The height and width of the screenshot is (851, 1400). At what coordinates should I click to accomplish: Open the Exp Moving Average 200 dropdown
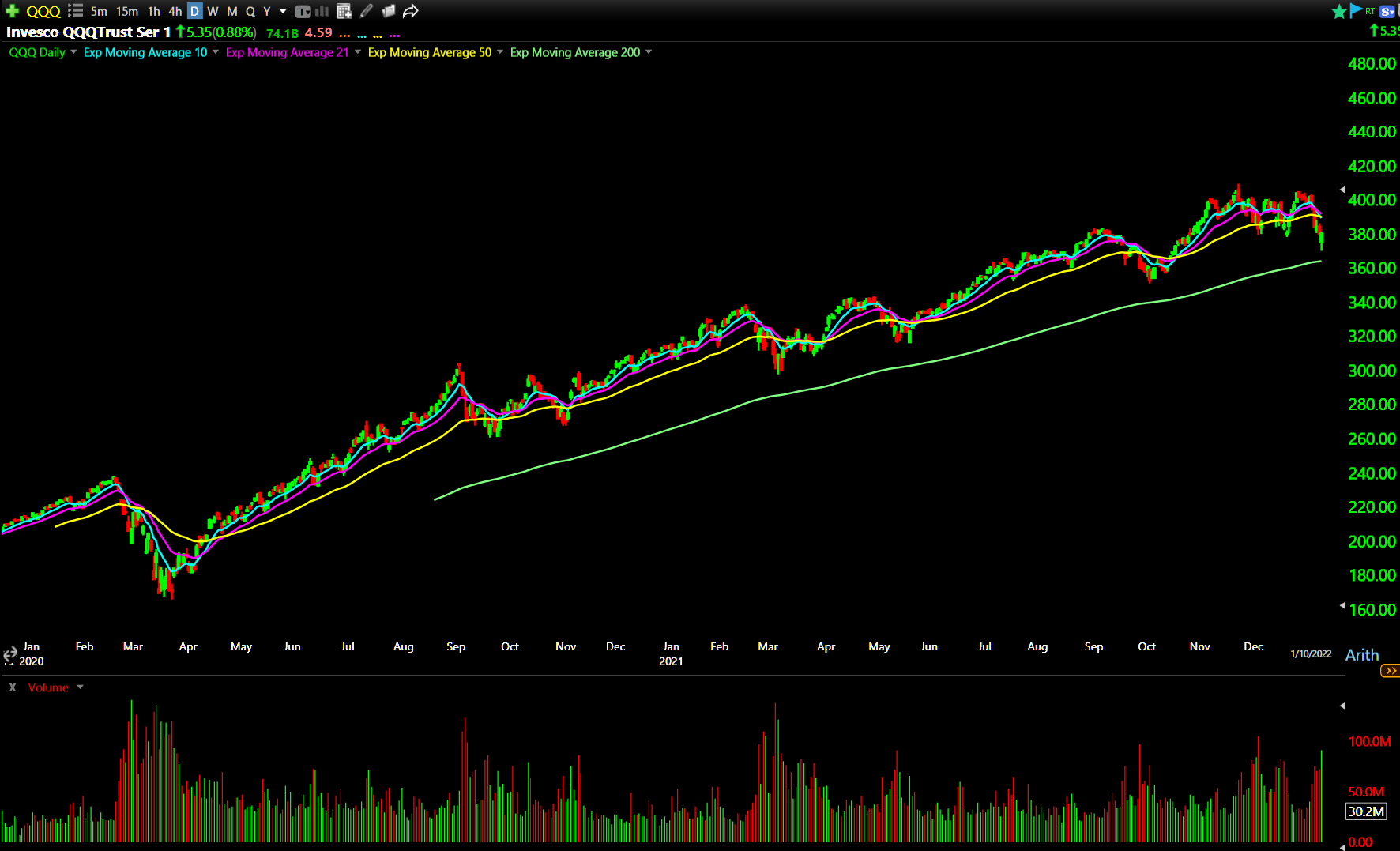(x=649, y=52)
